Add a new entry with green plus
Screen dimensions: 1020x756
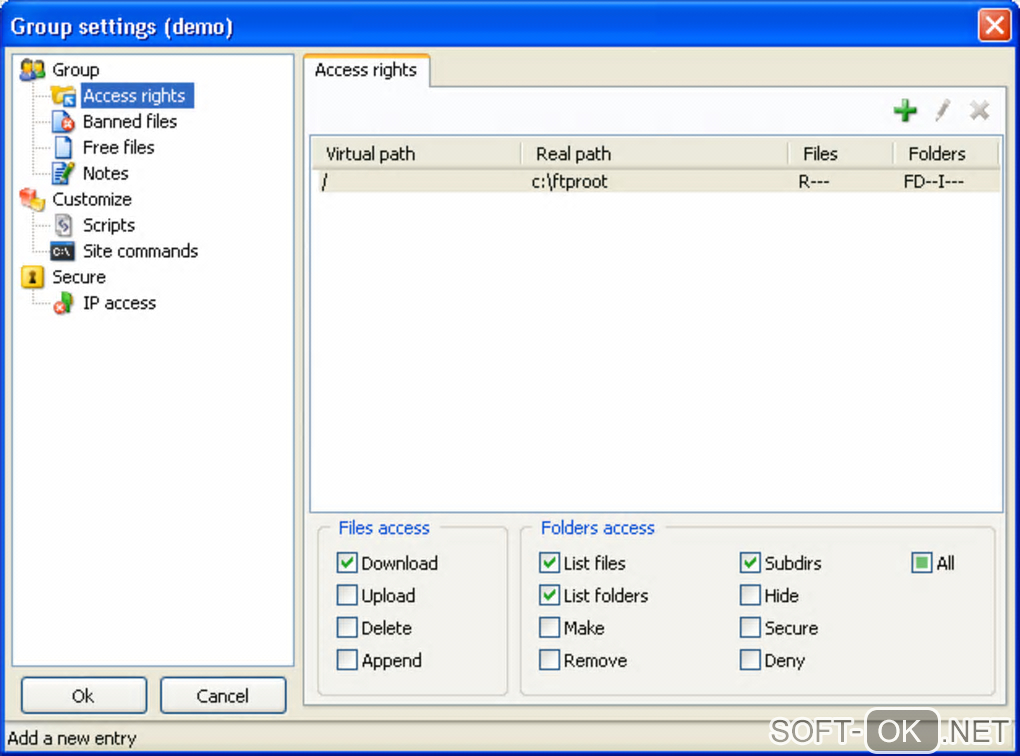tap(905, 111)
